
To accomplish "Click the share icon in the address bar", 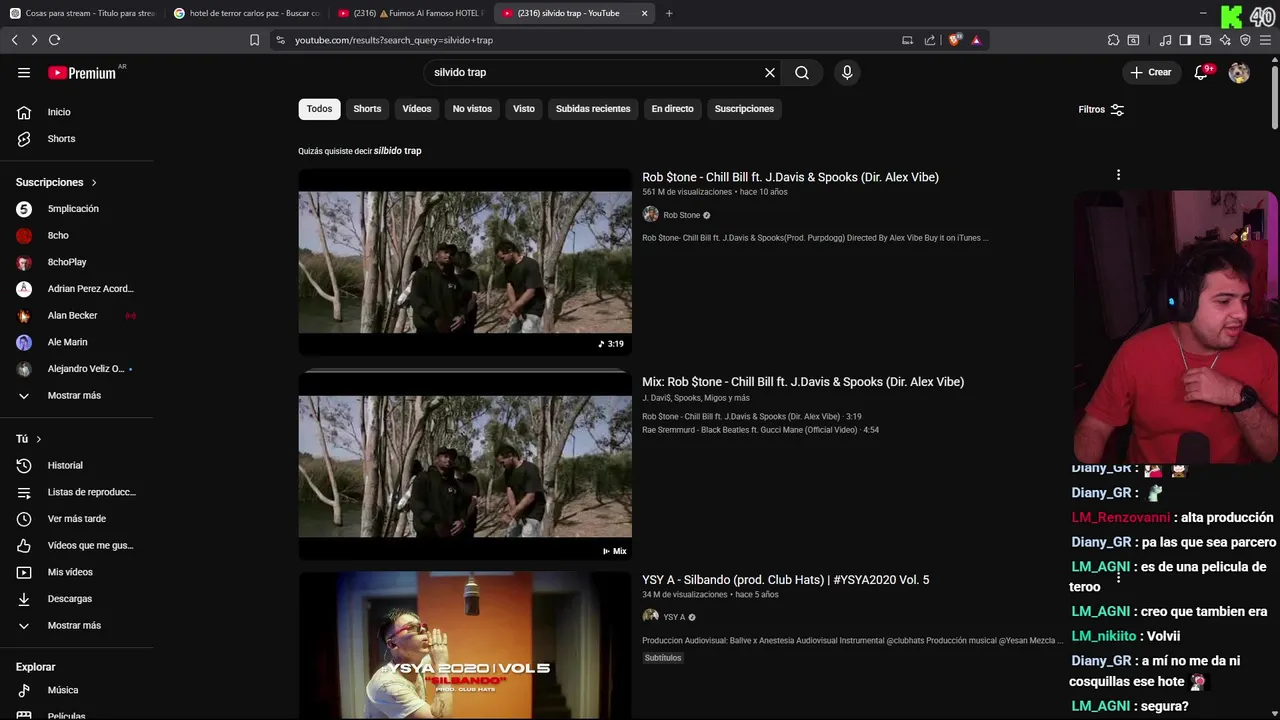I will coord(930,40).
